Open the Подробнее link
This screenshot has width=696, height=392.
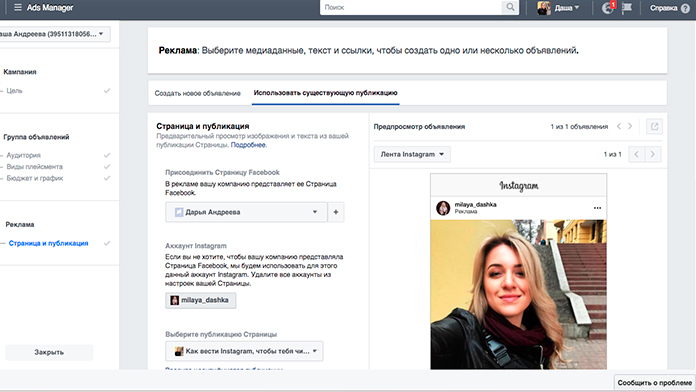(x=248, y=145)
